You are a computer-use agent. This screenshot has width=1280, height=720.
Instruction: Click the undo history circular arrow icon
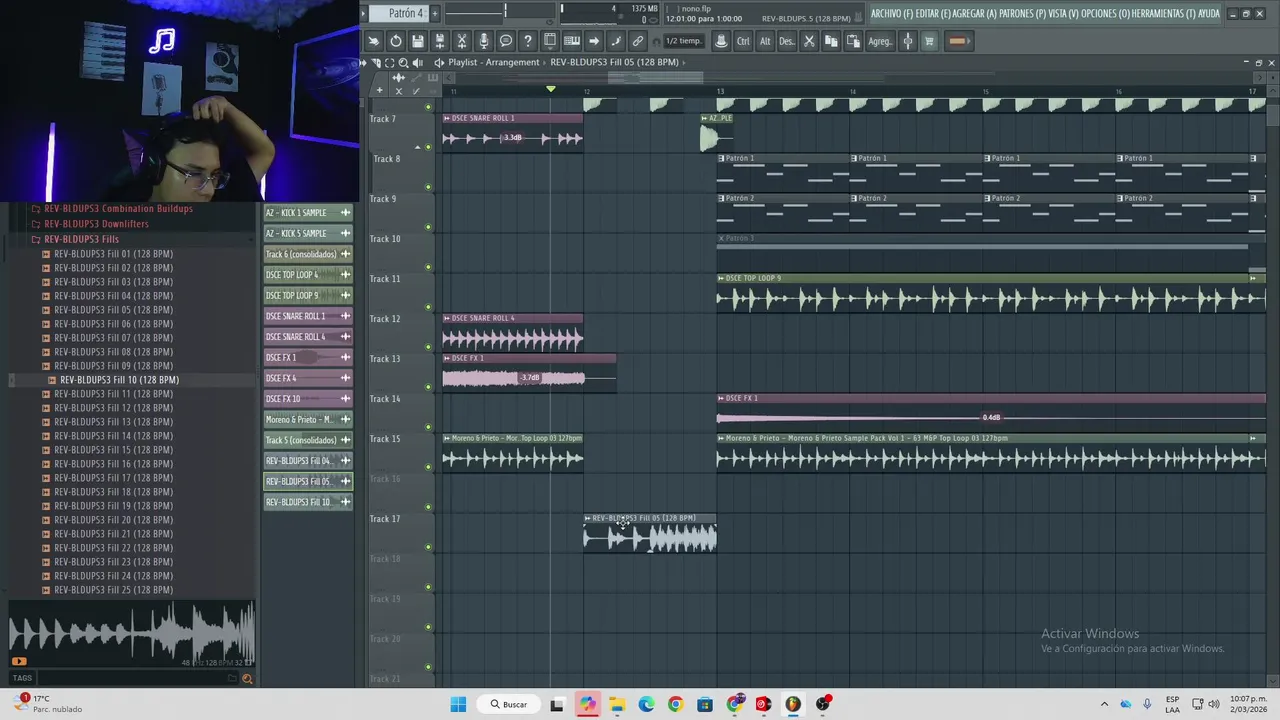(x=396, y=41)
